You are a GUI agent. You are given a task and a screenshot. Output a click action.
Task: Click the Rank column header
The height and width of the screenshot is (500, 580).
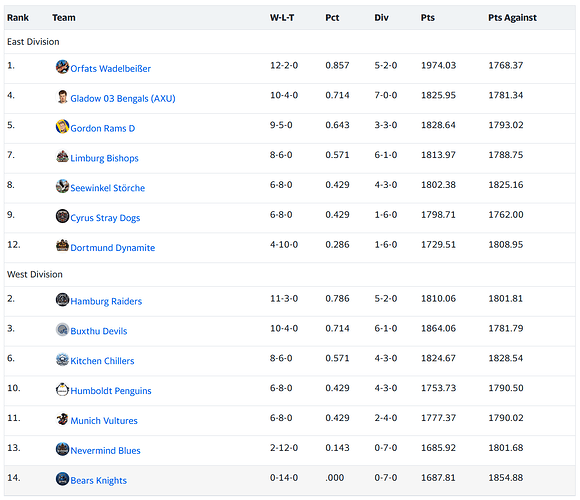click(x=18, y=18)
